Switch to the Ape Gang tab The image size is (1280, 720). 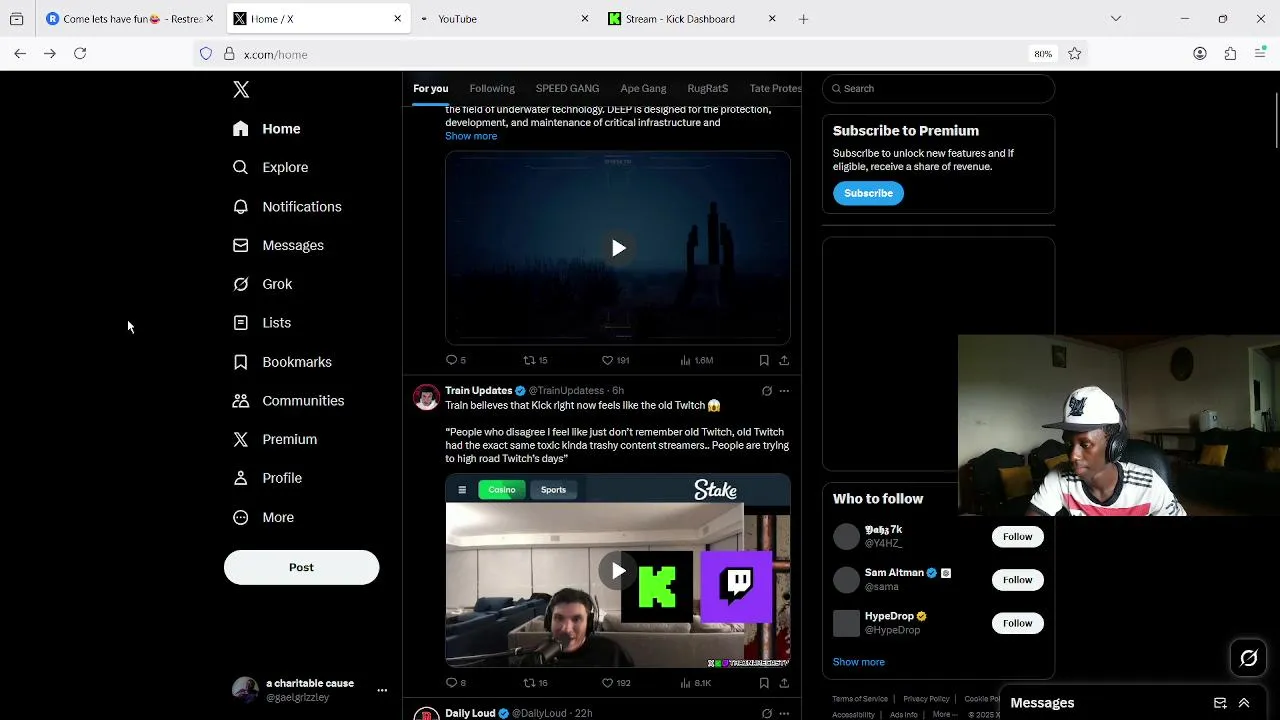coord(643,89)
